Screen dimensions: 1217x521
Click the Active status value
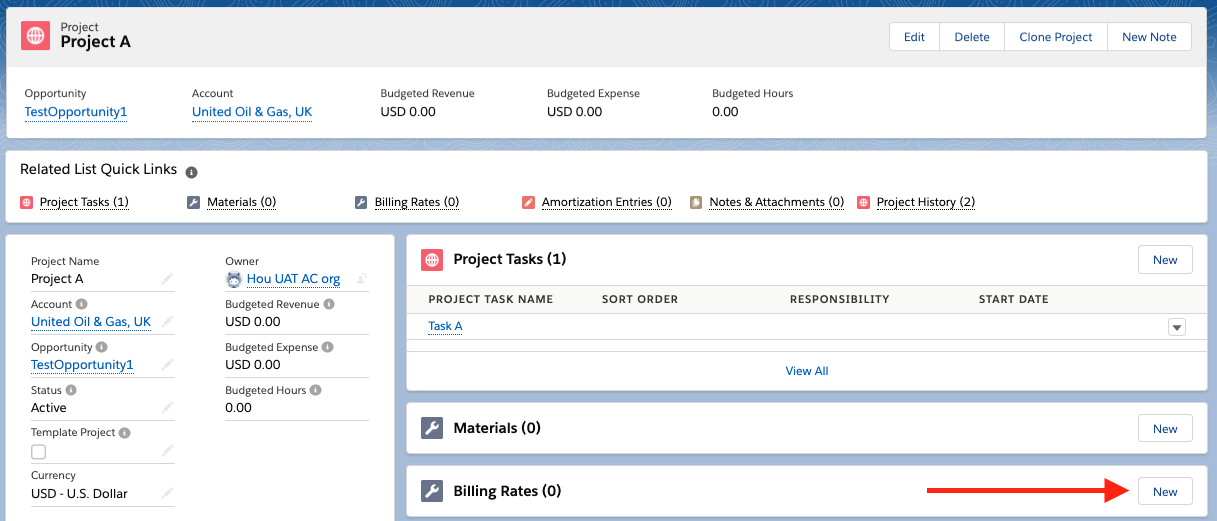pyautogui.click(x=49, y=408)
